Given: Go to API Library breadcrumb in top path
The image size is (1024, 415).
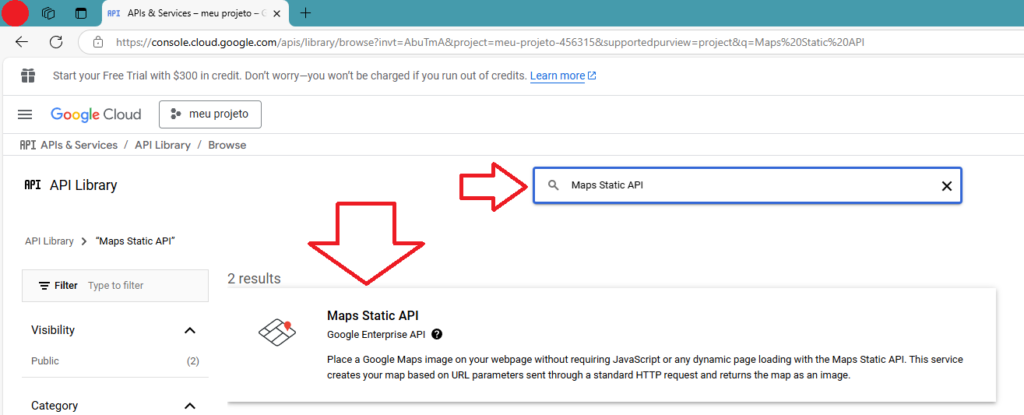Looking at the screenshot, I should (x=163, y=145).
